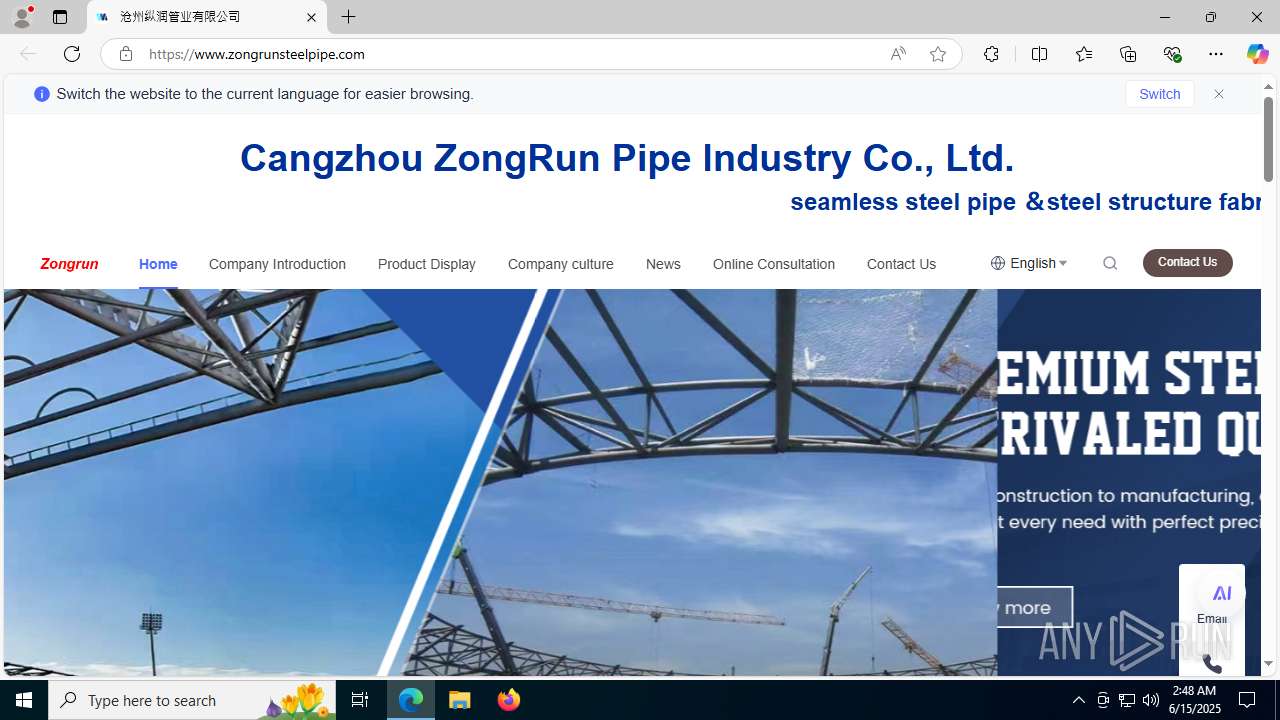This screenshot has width=1280, height=720.
Task: Click the taskbar search box
Action: [192, 700]
